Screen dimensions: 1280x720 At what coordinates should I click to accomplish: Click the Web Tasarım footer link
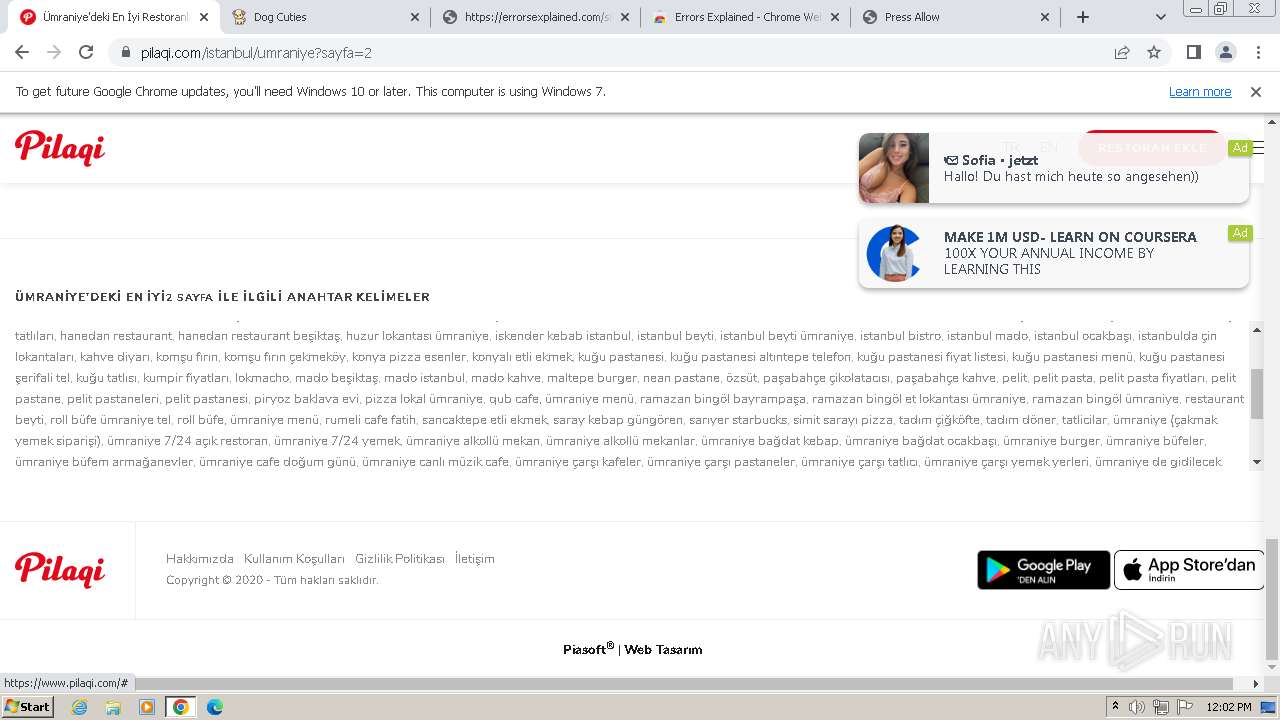point(663,649)
